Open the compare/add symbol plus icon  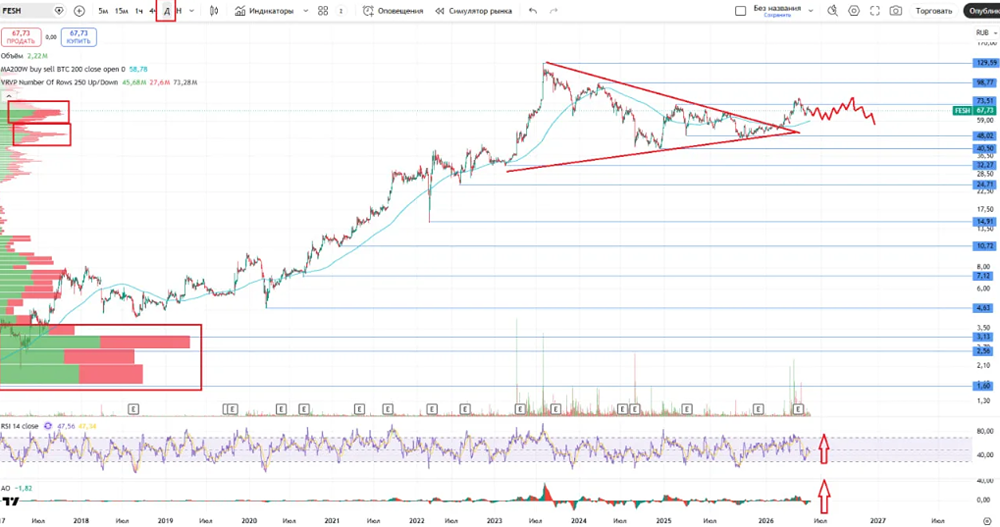click(x=79, y=11)
